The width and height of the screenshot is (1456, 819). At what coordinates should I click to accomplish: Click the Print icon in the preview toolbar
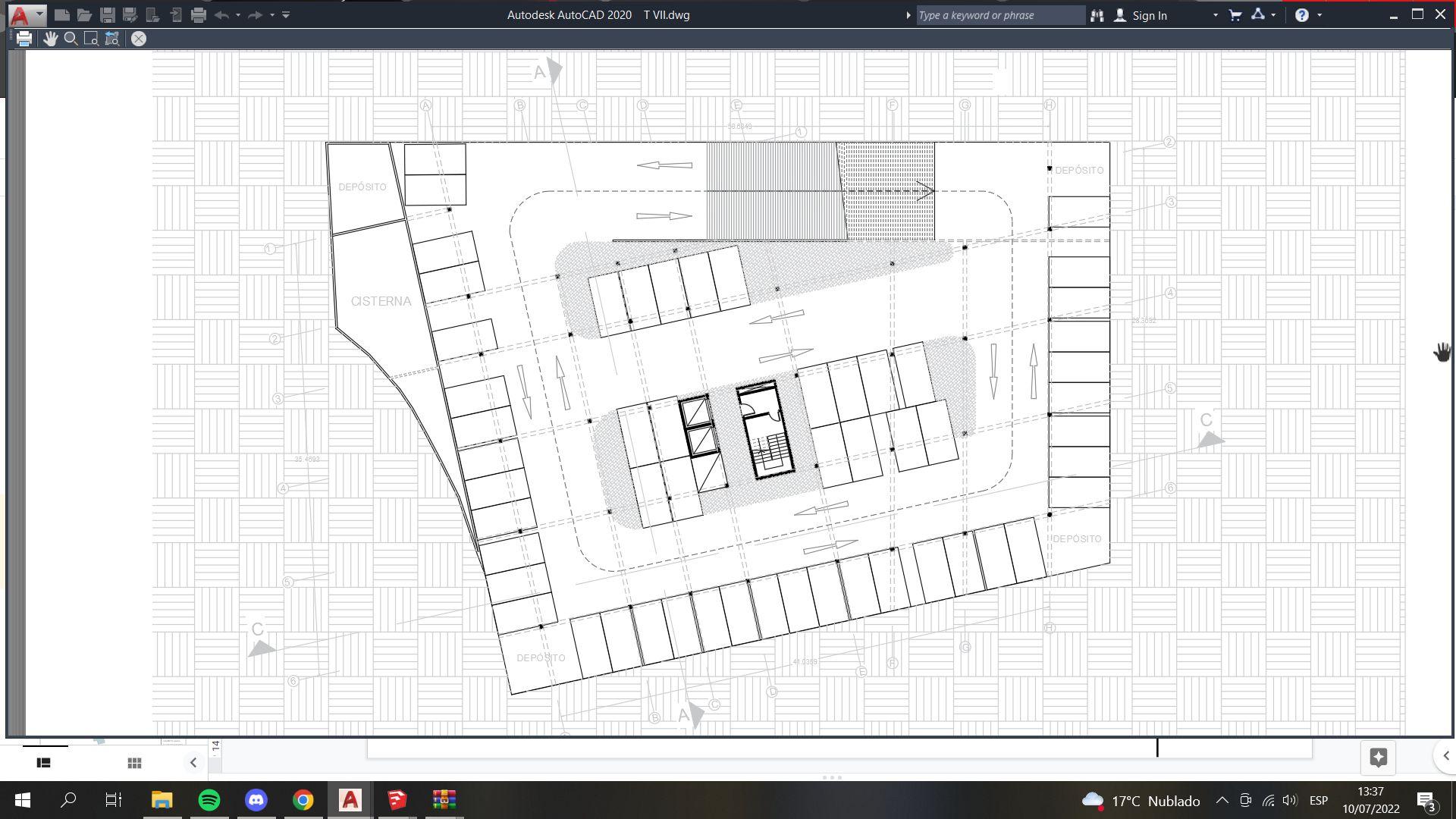(24, 39)
